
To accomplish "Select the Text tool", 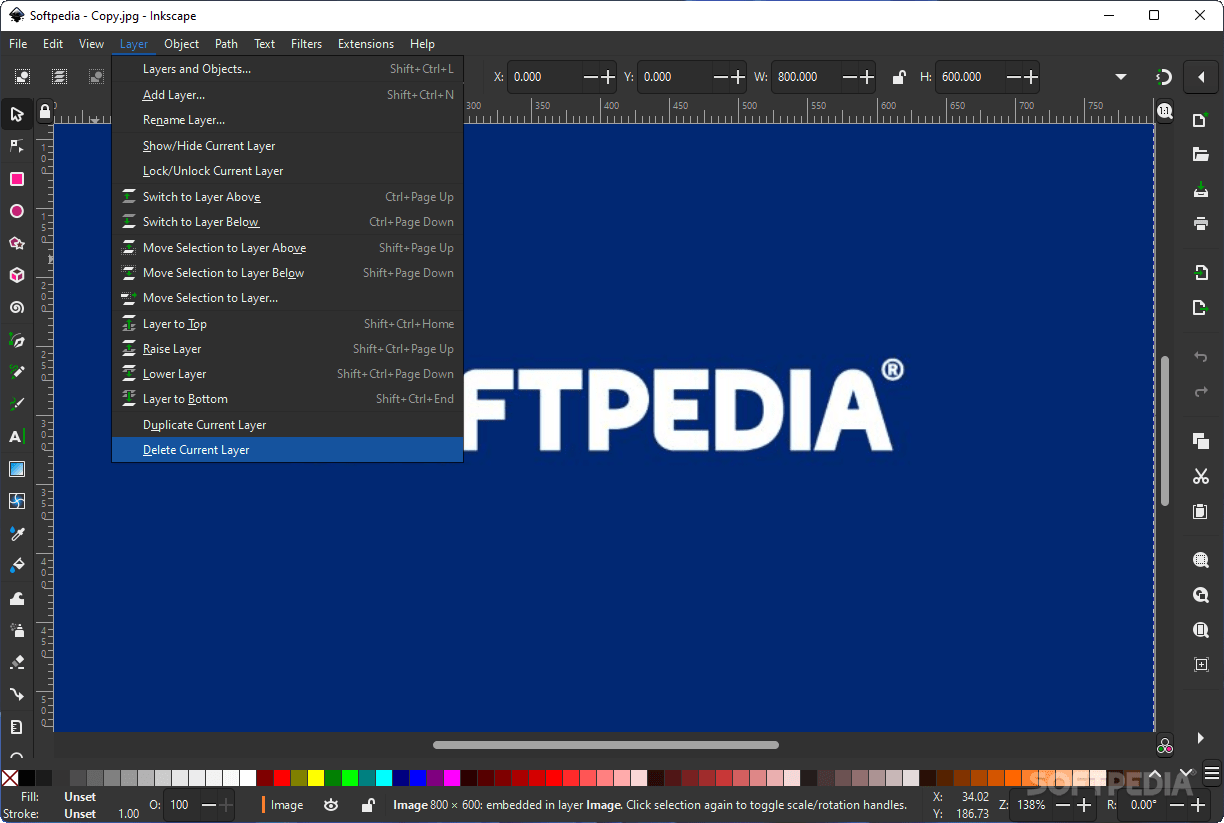I will coord(16,436).
